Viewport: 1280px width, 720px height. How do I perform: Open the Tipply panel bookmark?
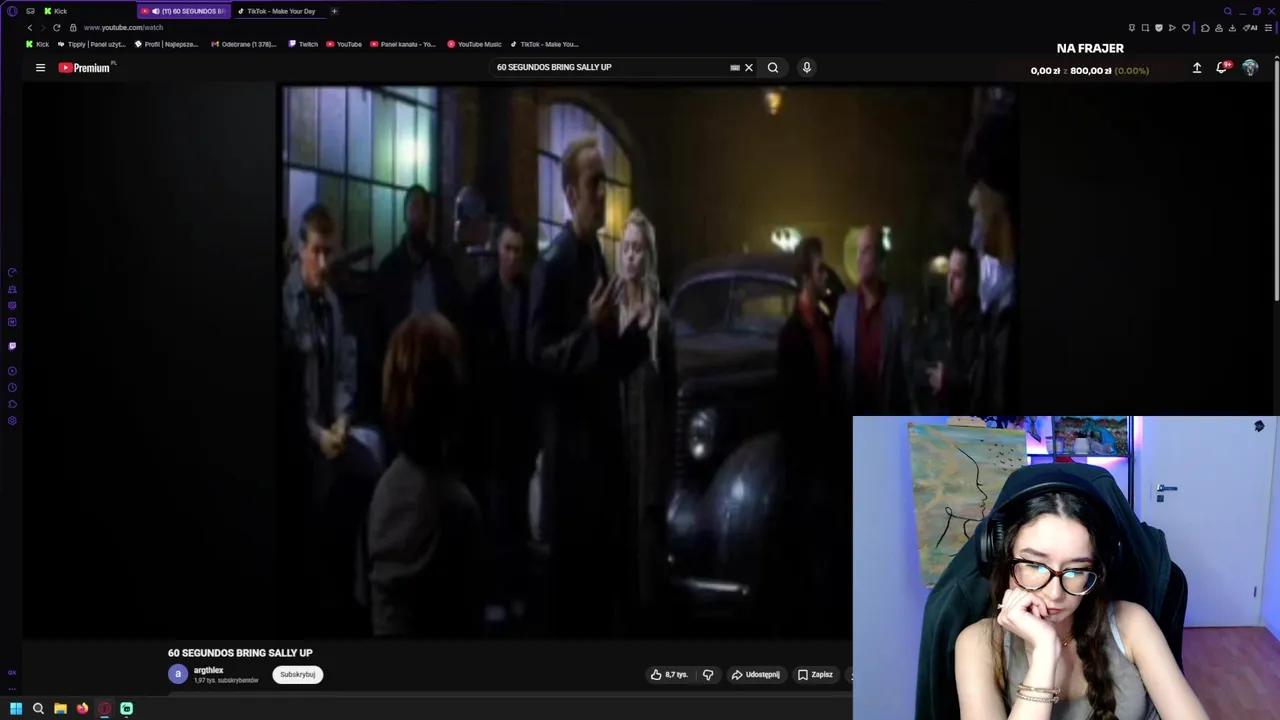point(92,44)
